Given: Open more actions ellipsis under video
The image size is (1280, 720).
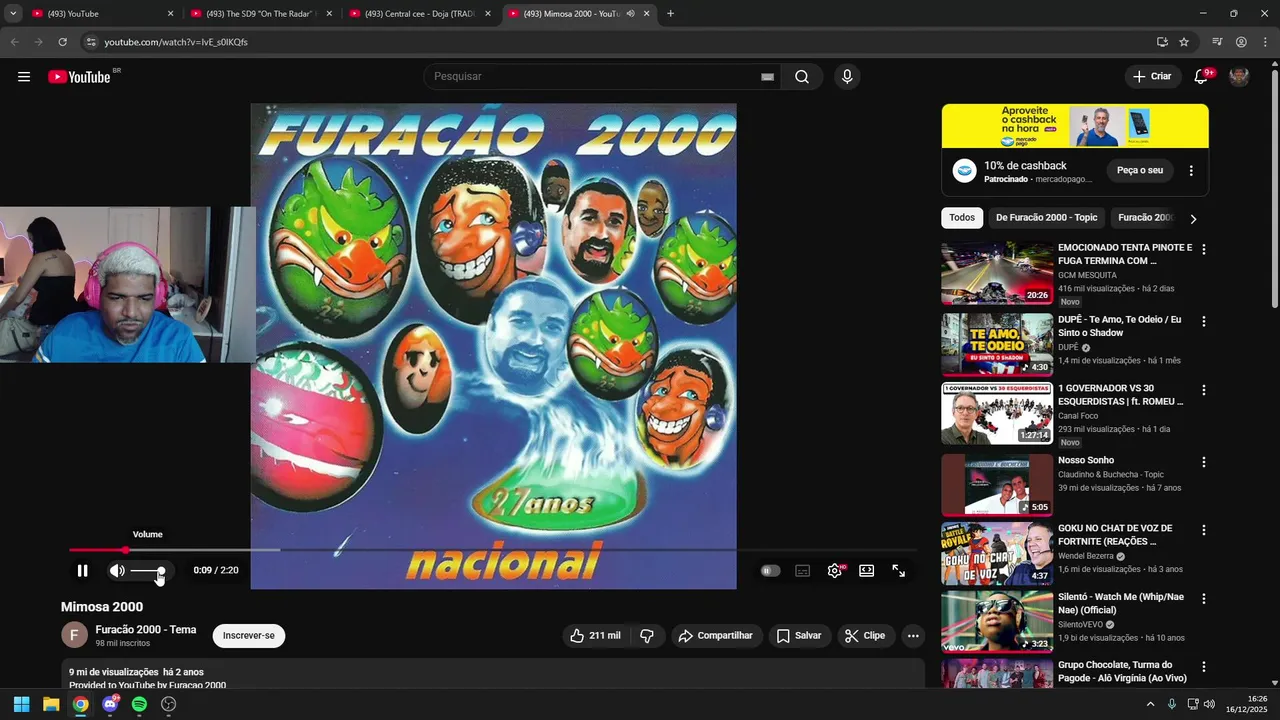Looking at the screenshot, I should tap(912, 636).
